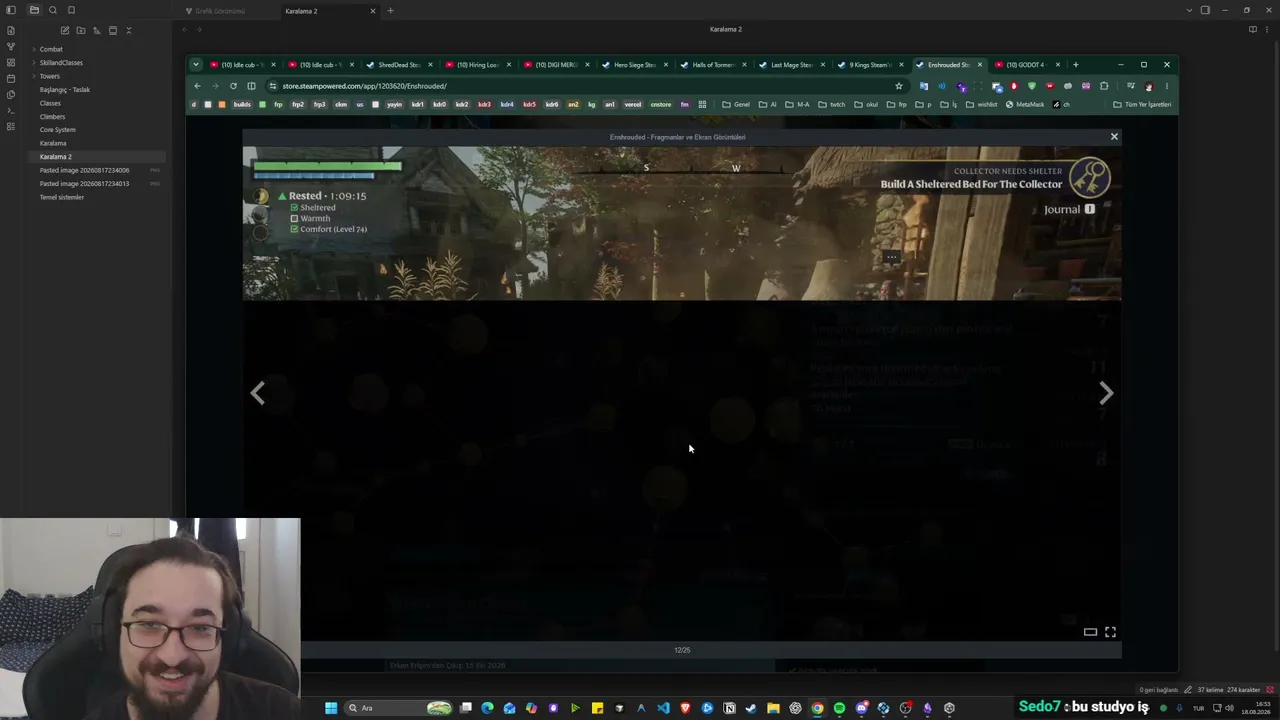Open the Karalama note
Image resolution: width=1280 pixels, height=720 pixels.
53,143
